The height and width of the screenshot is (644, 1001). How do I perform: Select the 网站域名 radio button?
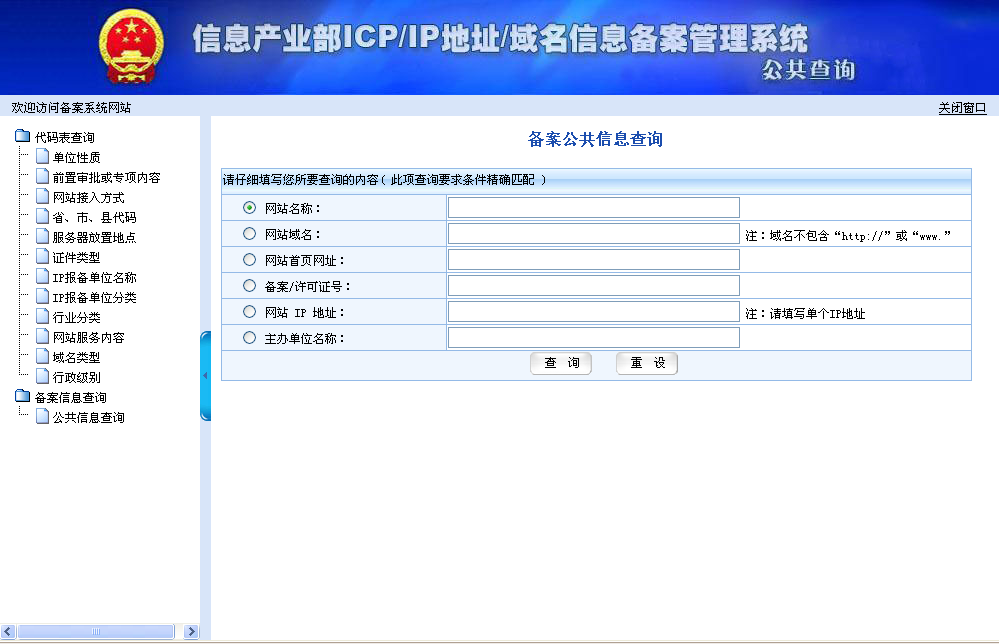tap(250, 234)
